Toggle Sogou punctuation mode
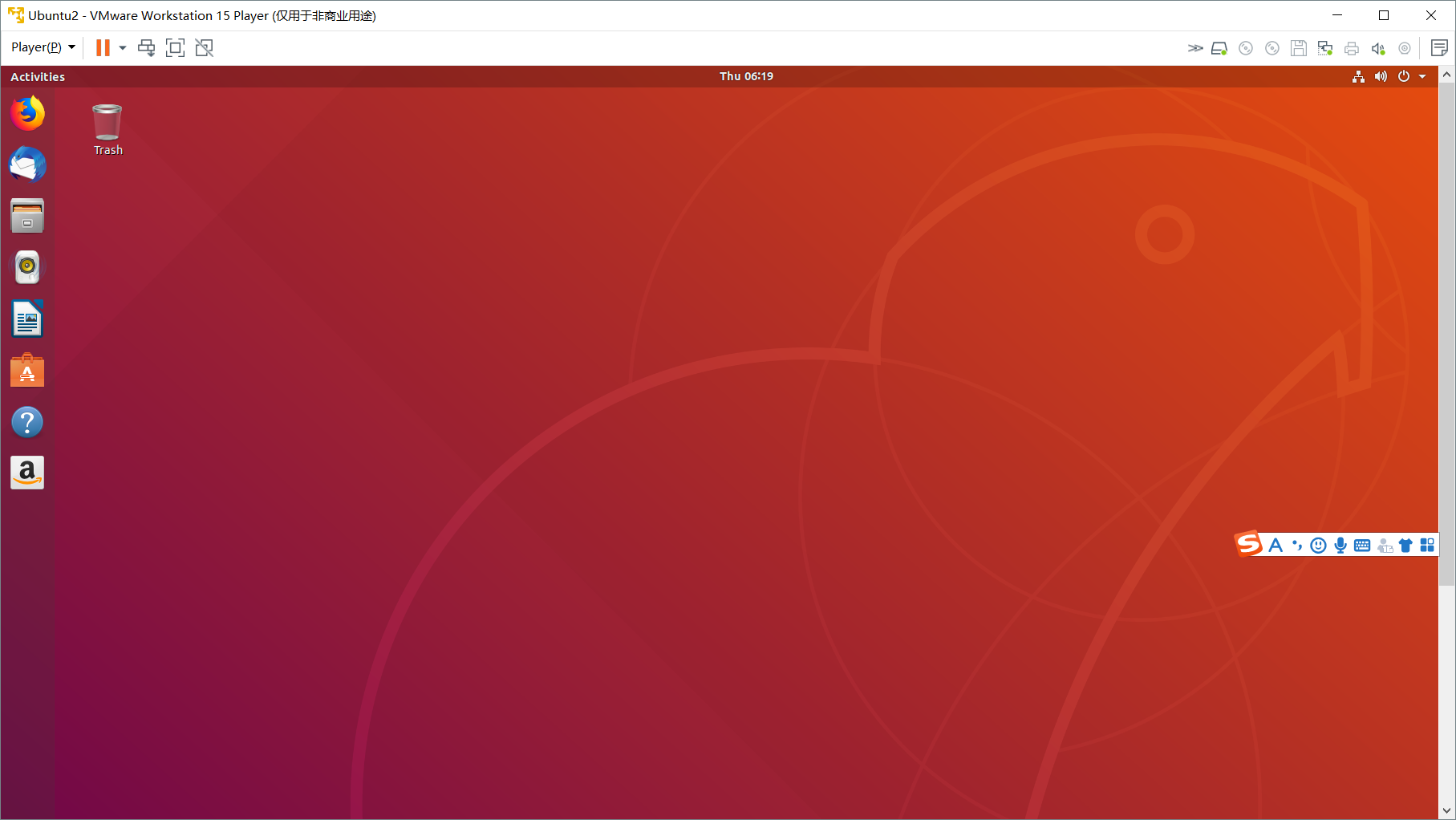This screenshot has height=820, width=1456. pos(1297,546)
